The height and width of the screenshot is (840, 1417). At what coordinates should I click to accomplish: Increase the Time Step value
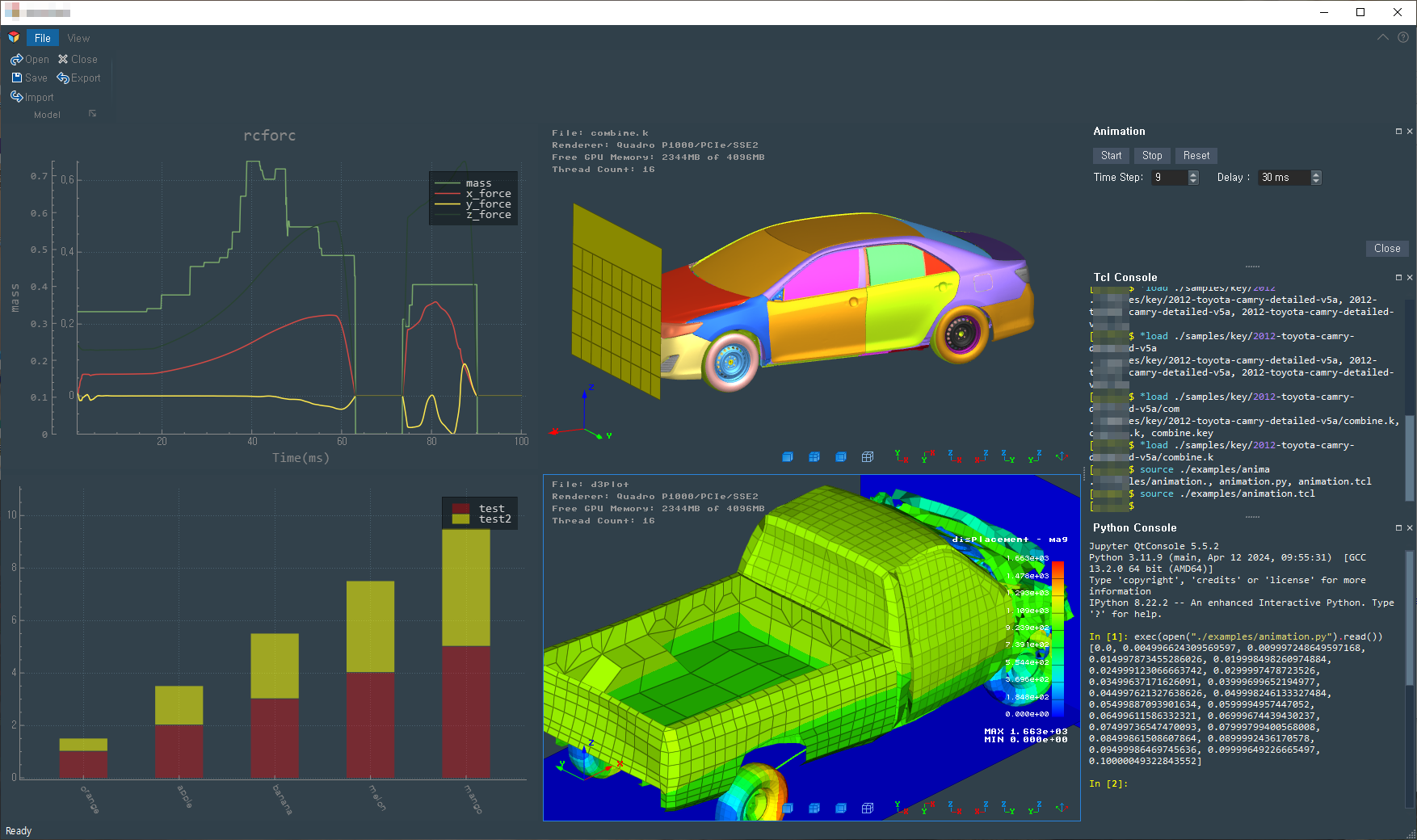1194,174
